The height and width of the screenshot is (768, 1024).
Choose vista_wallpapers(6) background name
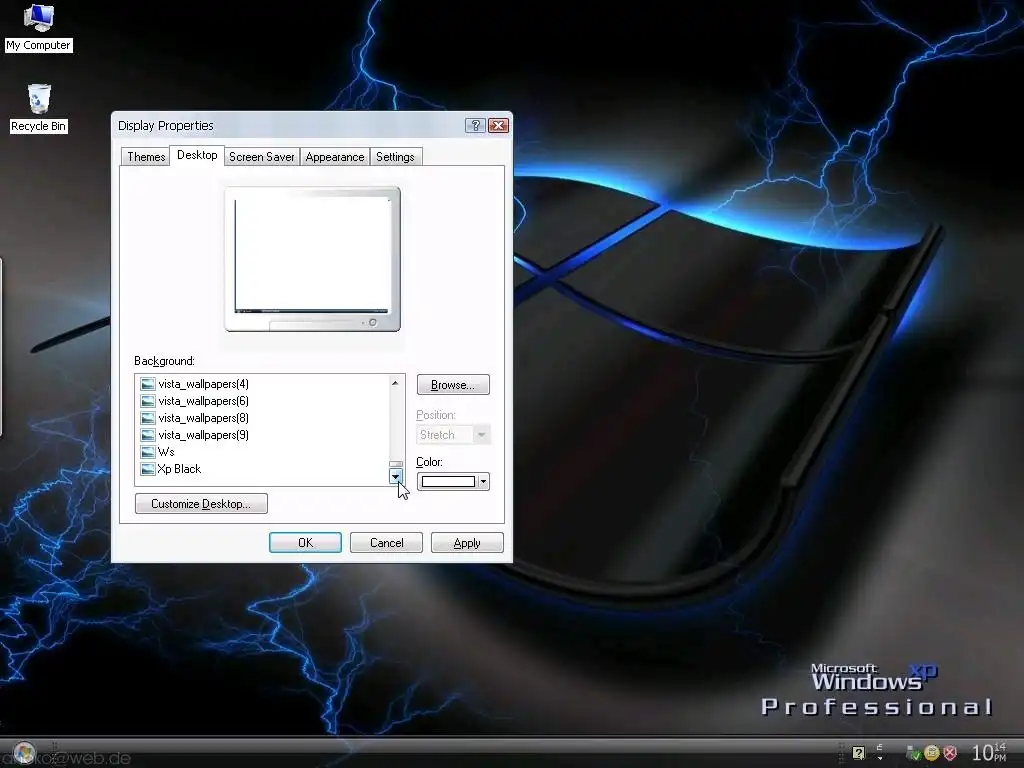203,401
